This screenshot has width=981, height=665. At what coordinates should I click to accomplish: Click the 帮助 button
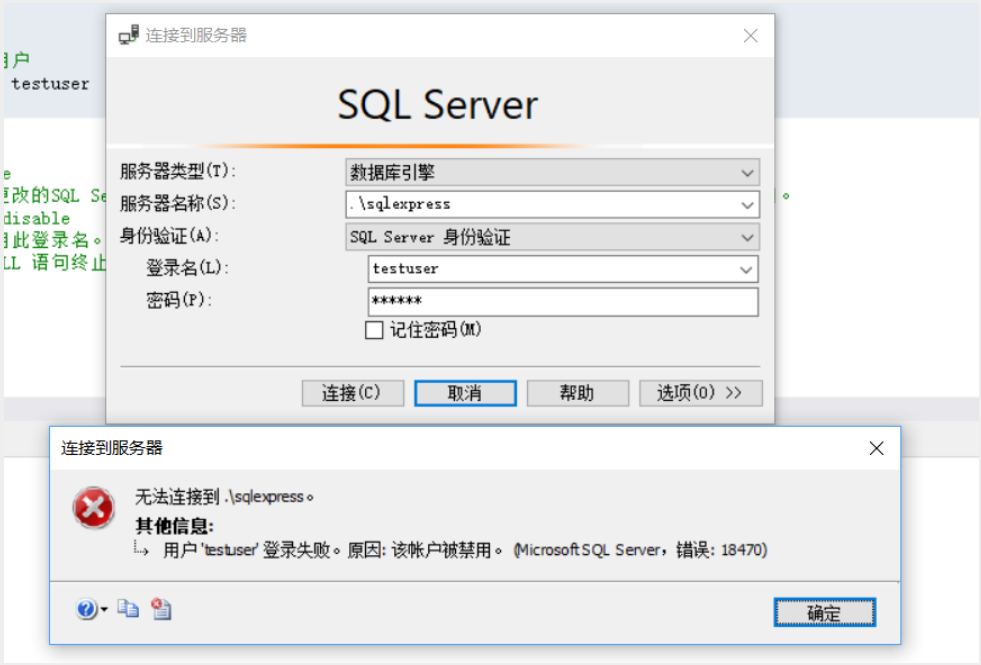577,393
